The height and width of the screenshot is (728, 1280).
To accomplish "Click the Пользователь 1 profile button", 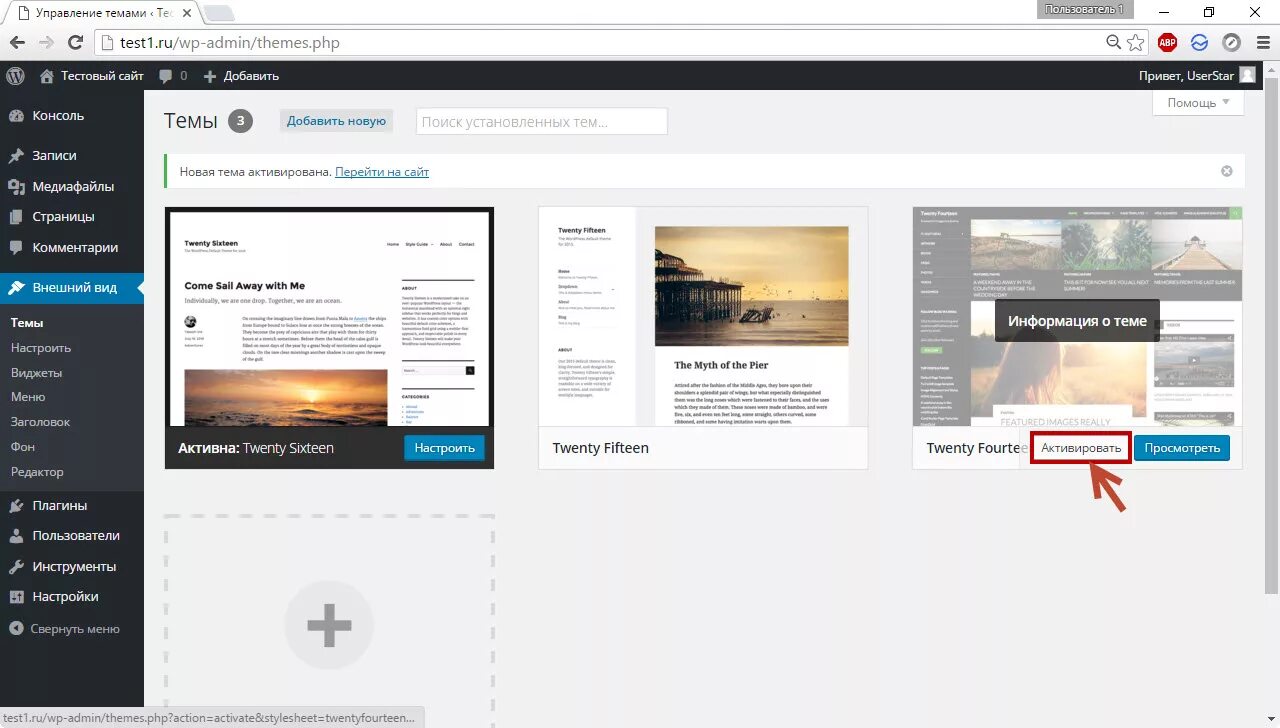I will (x=1084, y=9).
